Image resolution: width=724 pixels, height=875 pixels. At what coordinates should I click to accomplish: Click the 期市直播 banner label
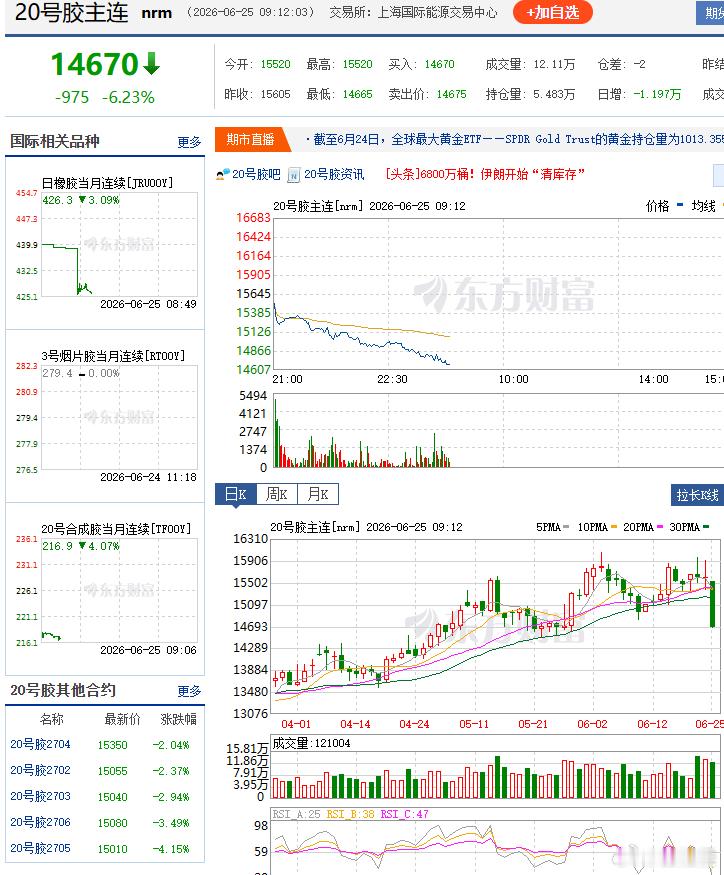[250, 140]
